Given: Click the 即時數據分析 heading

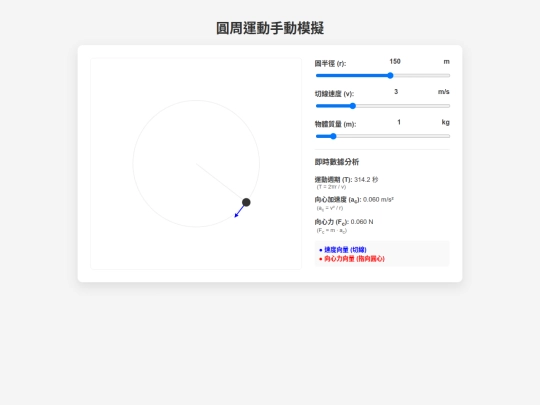Looking at the screenshot, I should (337, 162).
